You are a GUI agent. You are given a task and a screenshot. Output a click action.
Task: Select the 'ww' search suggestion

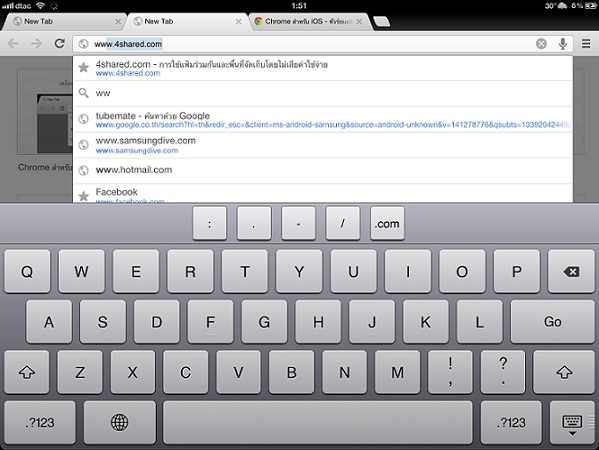323,93
